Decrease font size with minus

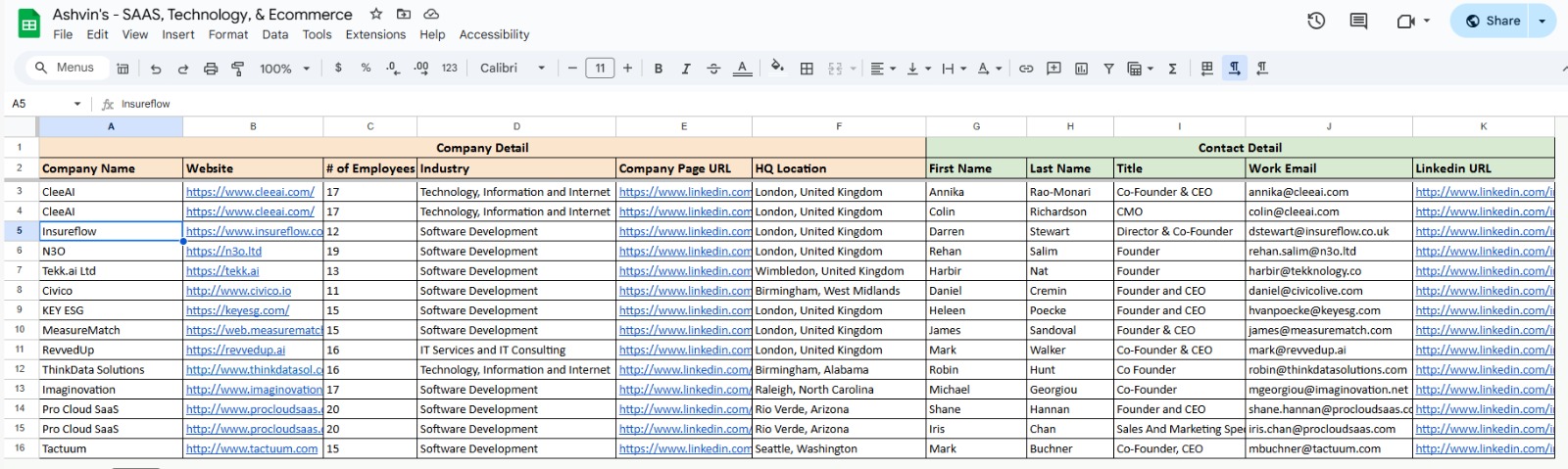572,69
